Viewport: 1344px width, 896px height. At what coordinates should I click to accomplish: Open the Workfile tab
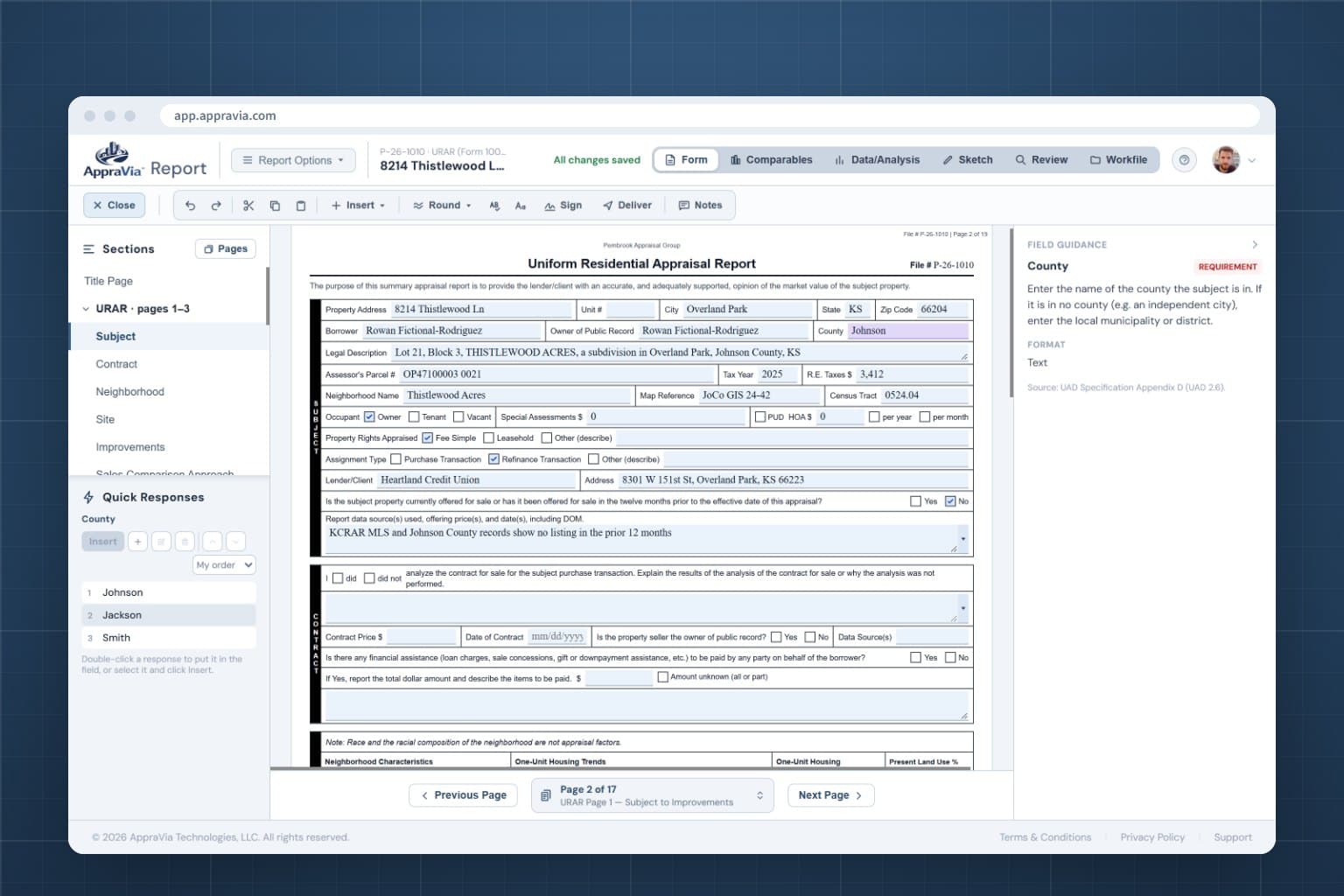coord(1118,160)
